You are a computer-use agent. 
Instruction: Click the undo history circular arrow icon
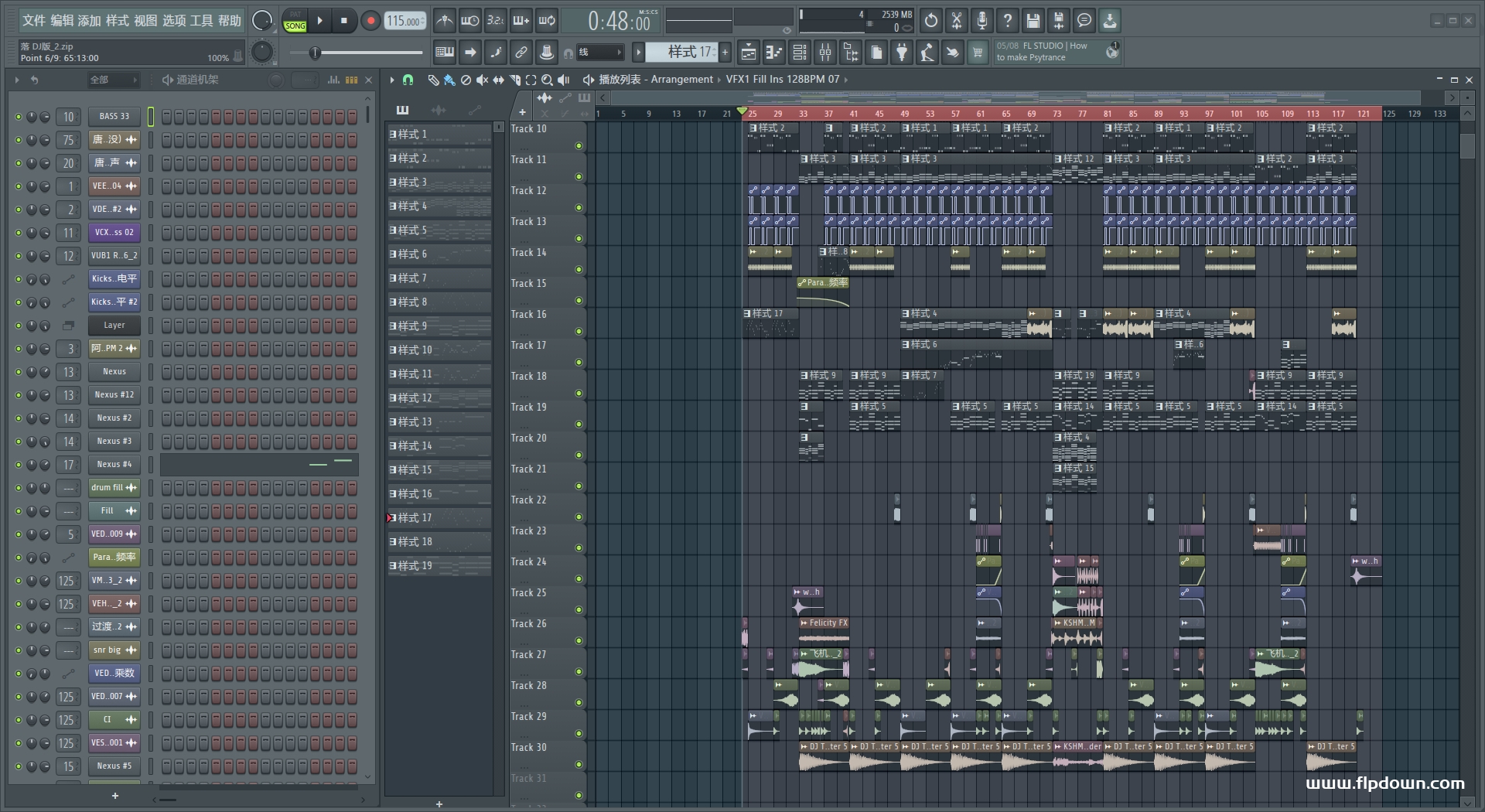point(931,21)
